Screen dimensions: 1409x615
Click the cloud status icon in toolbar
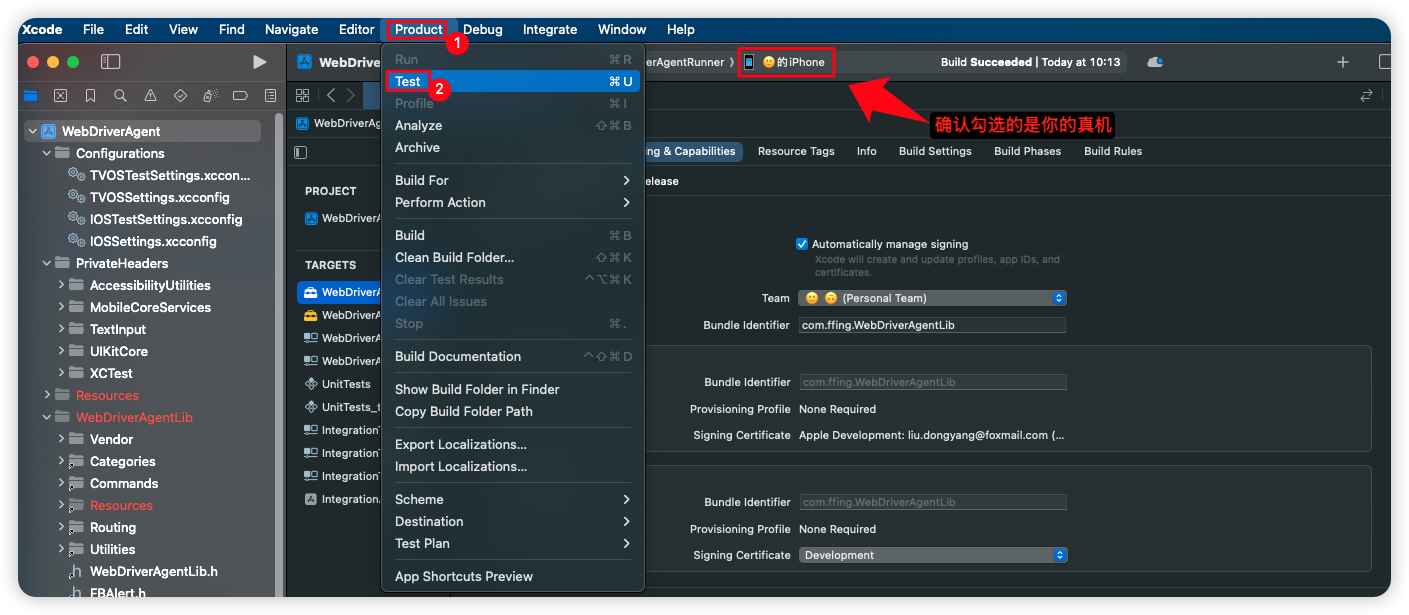(1155, 62)
